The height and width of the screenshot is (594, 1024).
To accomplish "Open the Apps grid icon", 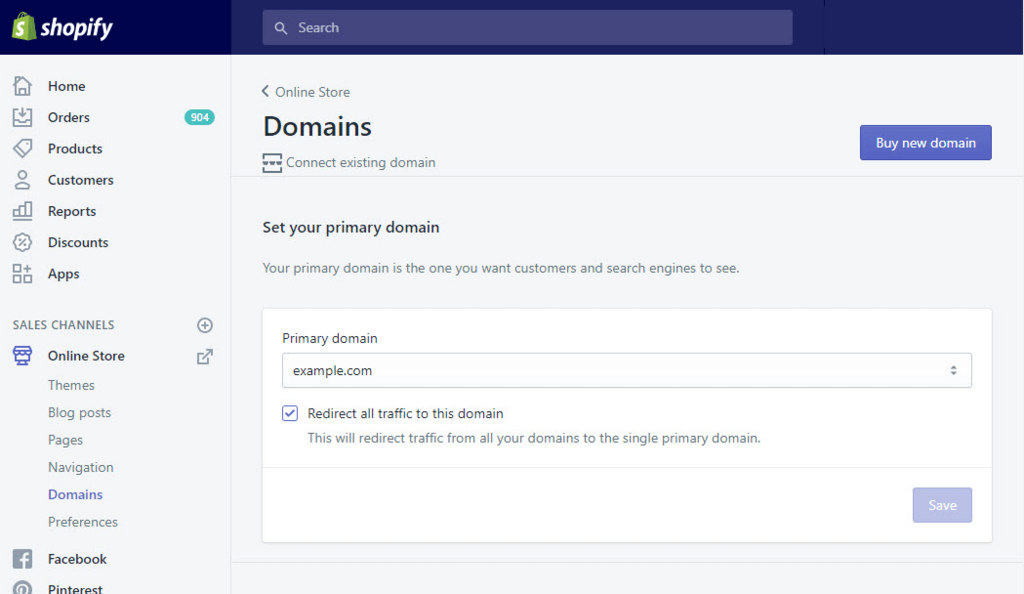I will (22, 274).
